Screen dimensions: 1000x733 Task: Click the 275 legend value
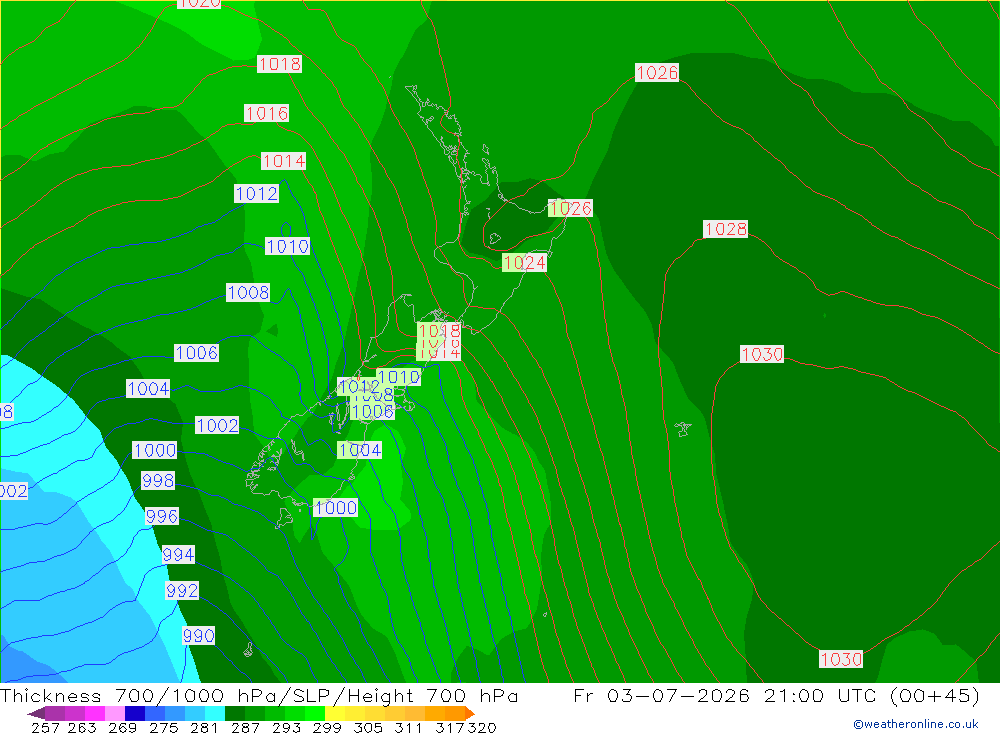pyautogui.click(x=163, y=727)
